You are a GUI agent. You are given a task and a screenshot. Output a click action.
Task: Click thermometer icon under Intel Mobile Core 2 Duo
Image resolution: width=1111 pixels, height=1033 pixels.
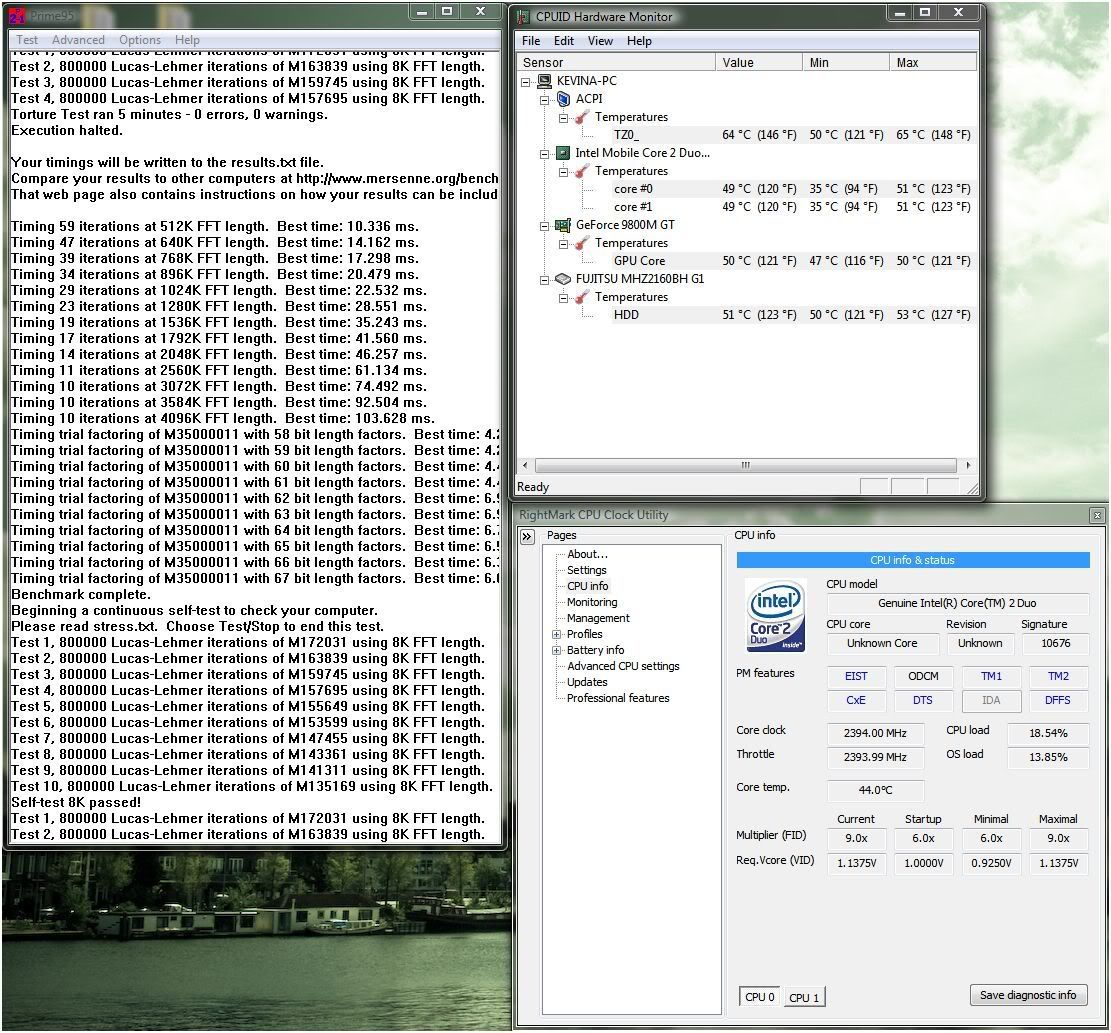(582, 171)
